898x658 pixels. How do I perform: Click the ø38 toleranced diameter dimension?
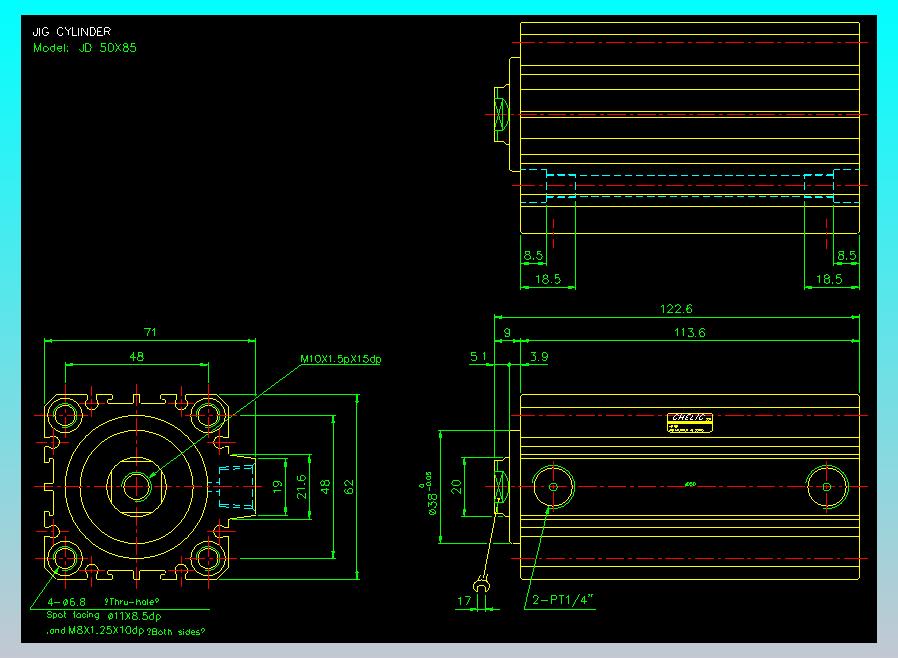click(x=429, y=494)
